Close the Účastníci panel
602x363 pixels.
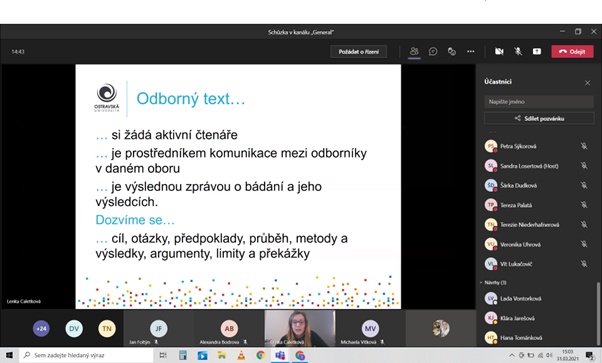point(587,83)
